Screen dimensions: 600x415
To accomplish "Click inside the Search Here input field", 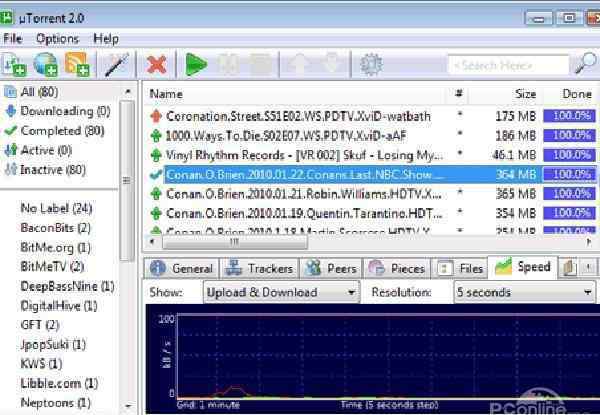I will pyautogui.click(x=507, y=65).
